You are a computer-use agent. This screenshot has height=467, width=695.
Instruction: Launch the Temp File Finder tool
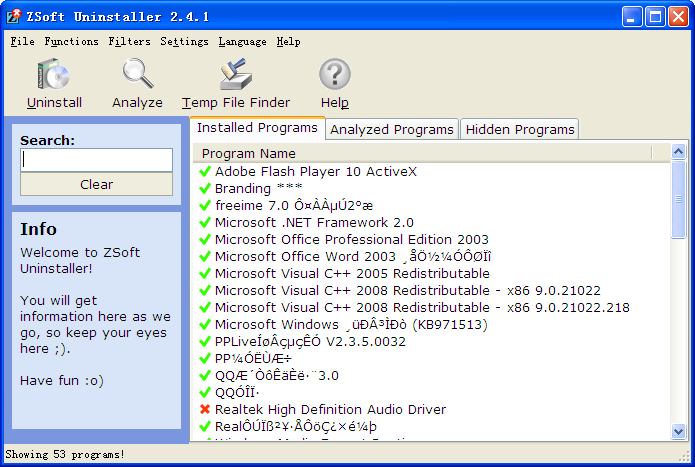(236, 75)
